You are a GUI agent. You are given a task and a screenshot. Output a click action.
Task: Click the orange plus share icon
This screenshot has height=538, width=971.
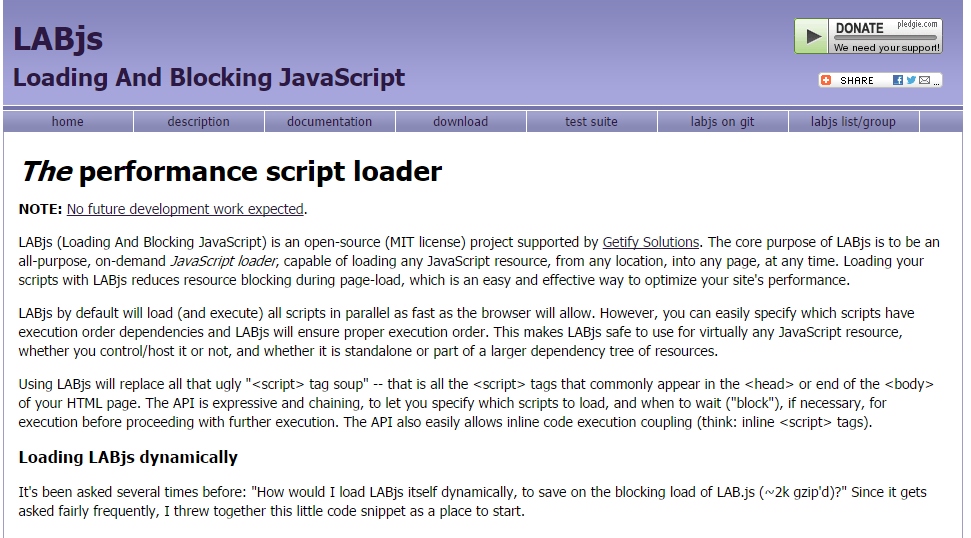pyautogui.click(x=826, y=80)
